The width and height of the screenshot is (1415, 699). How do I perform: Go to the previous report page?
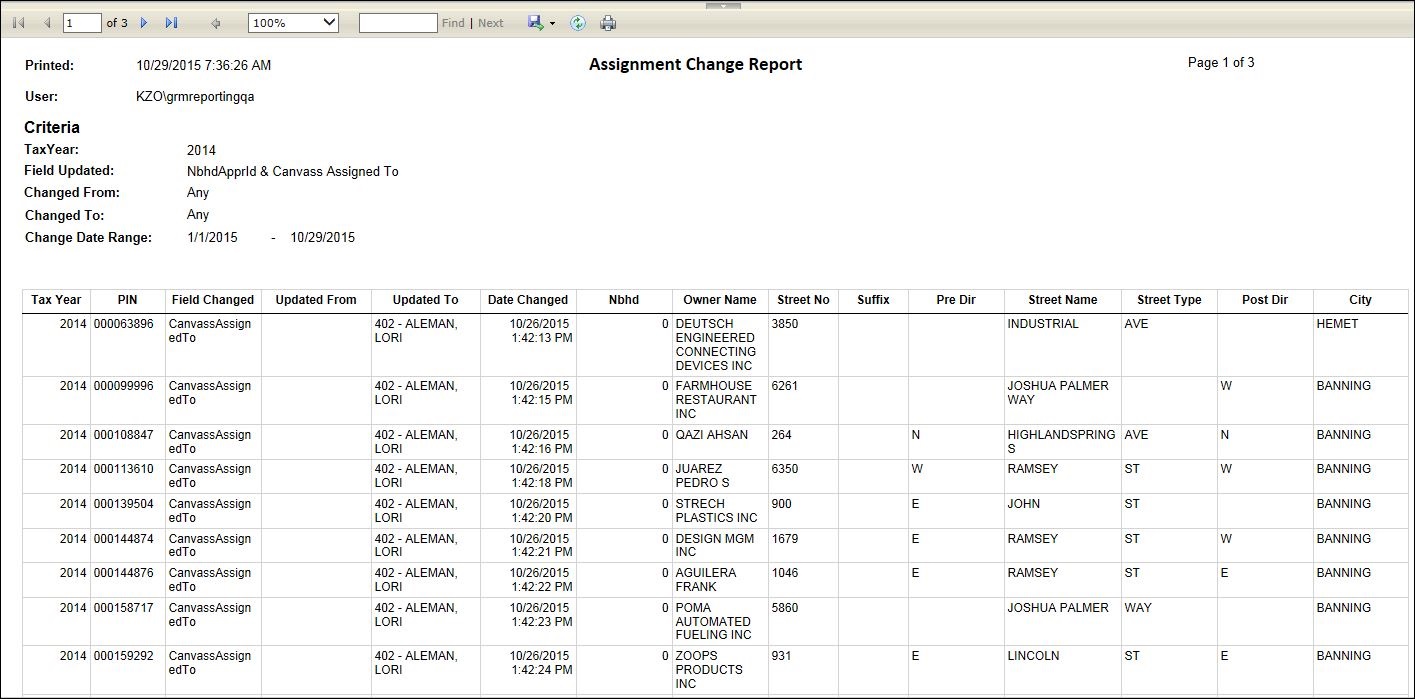[46, 23]
